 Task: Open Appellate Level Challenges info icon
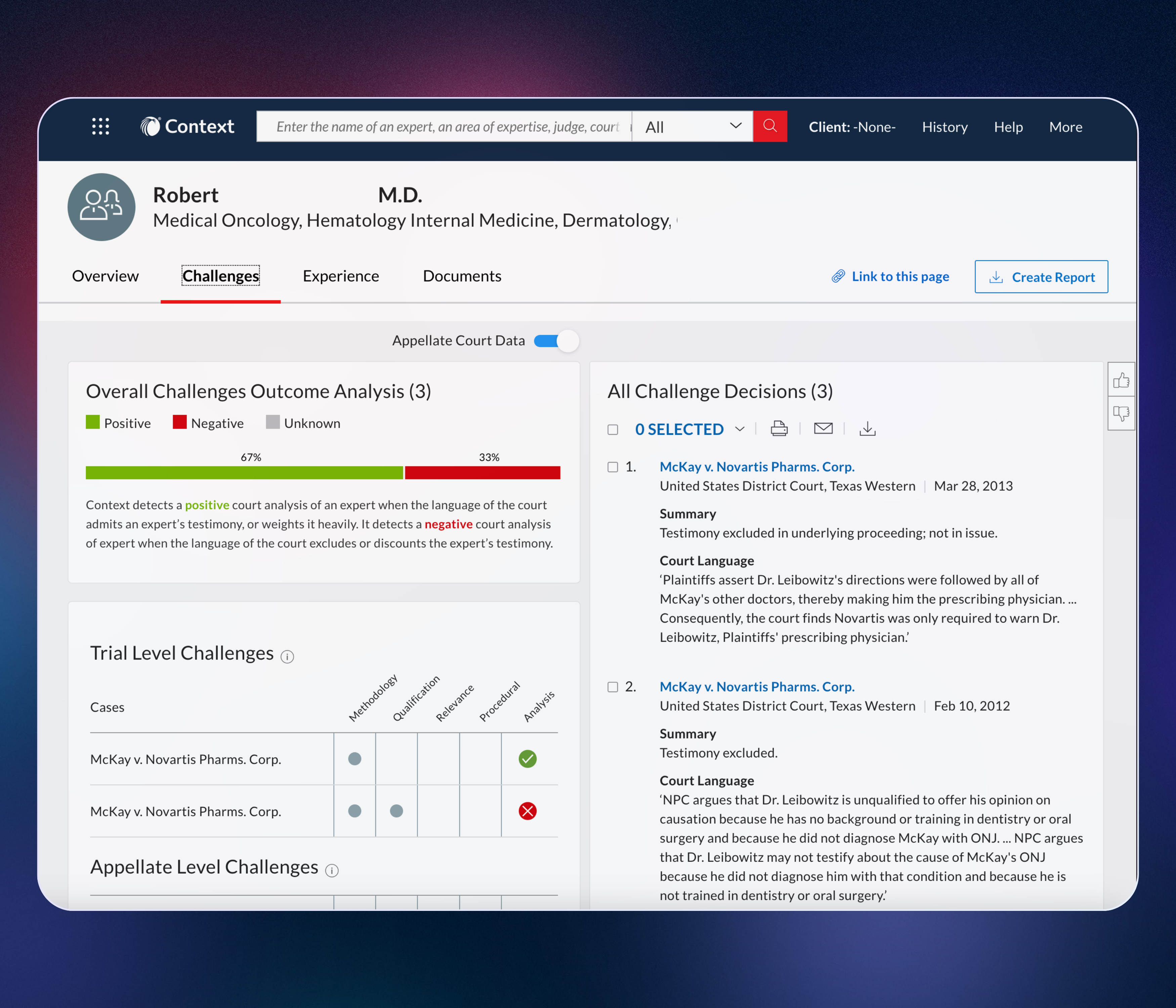tap(332, 870)
